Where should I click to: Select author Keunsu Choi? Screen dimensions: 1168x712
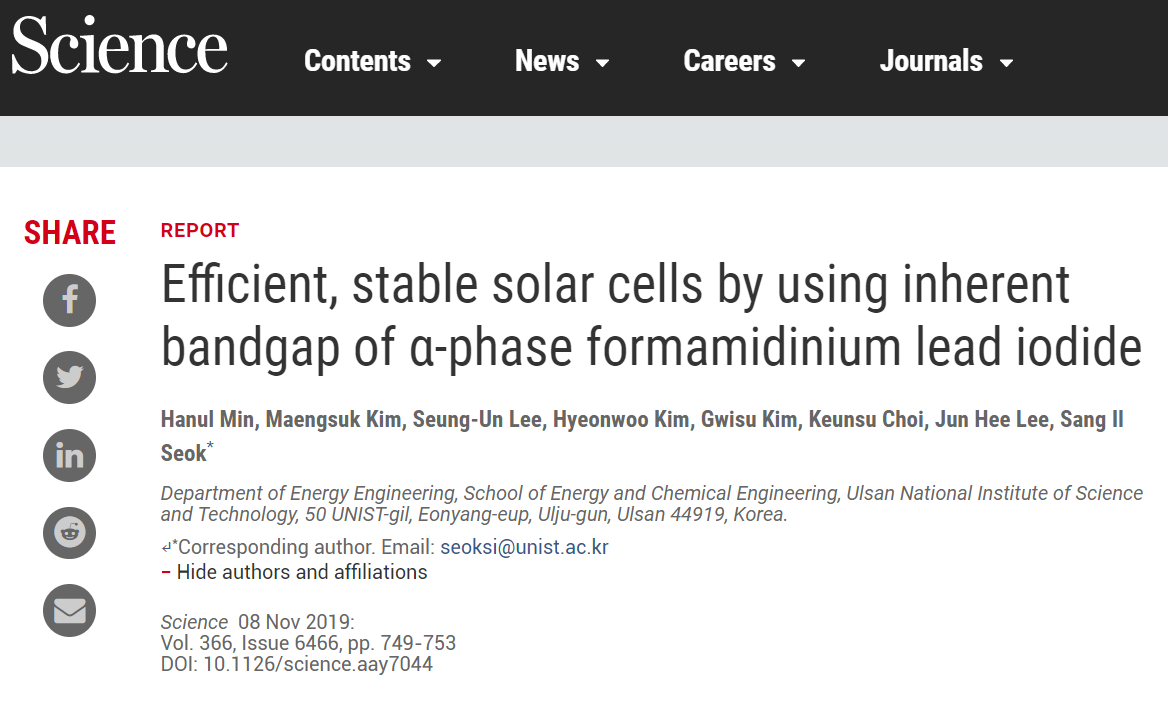click(x=866, y=419)
